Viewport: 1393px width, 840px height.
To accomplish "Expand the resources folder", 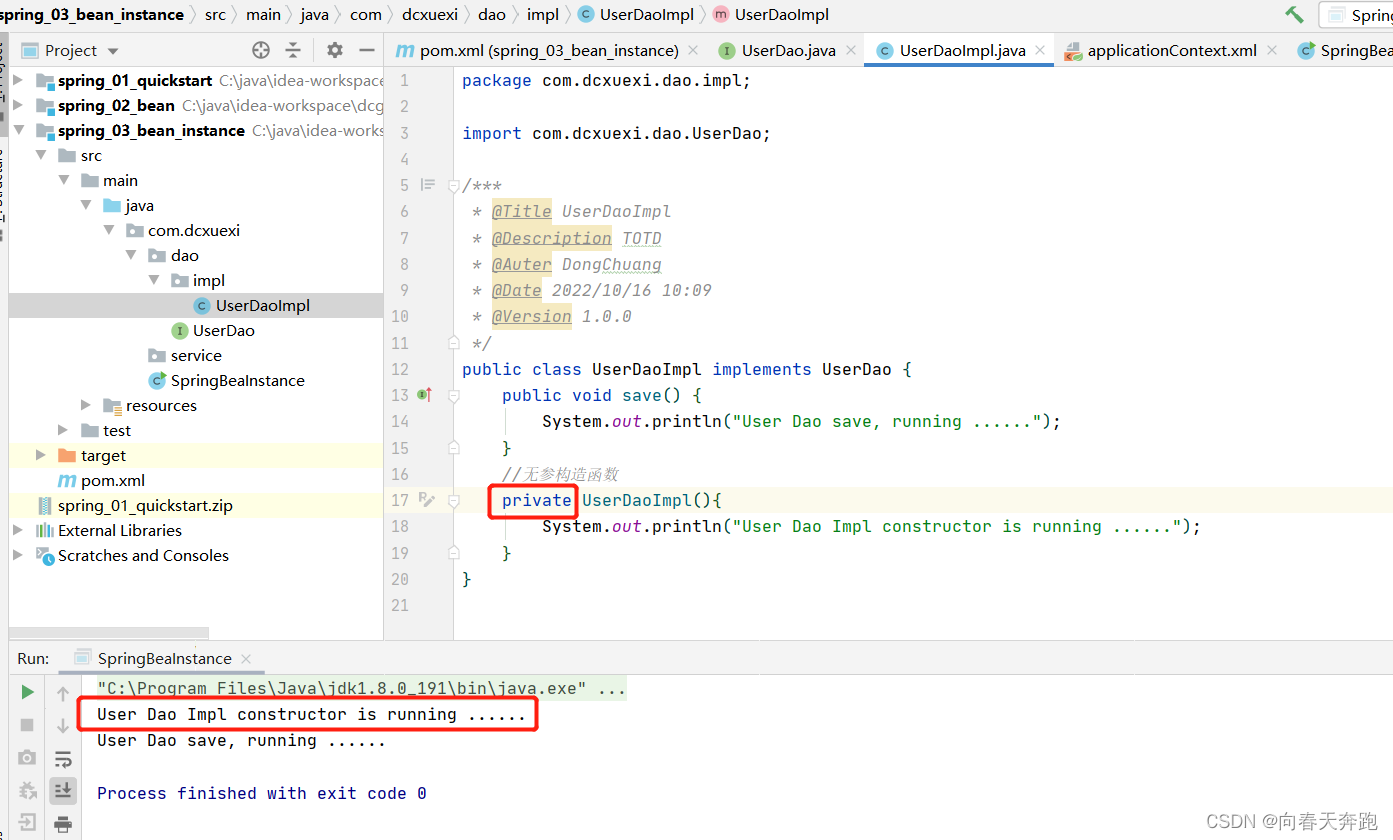I will [86, 406].
